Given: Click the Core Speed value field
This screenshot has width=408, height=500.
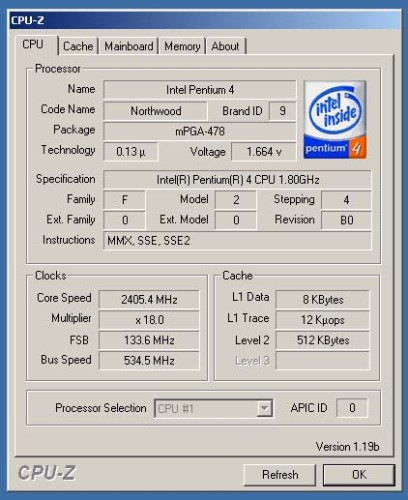Looking at the screenshot, I should pos(149,299).
